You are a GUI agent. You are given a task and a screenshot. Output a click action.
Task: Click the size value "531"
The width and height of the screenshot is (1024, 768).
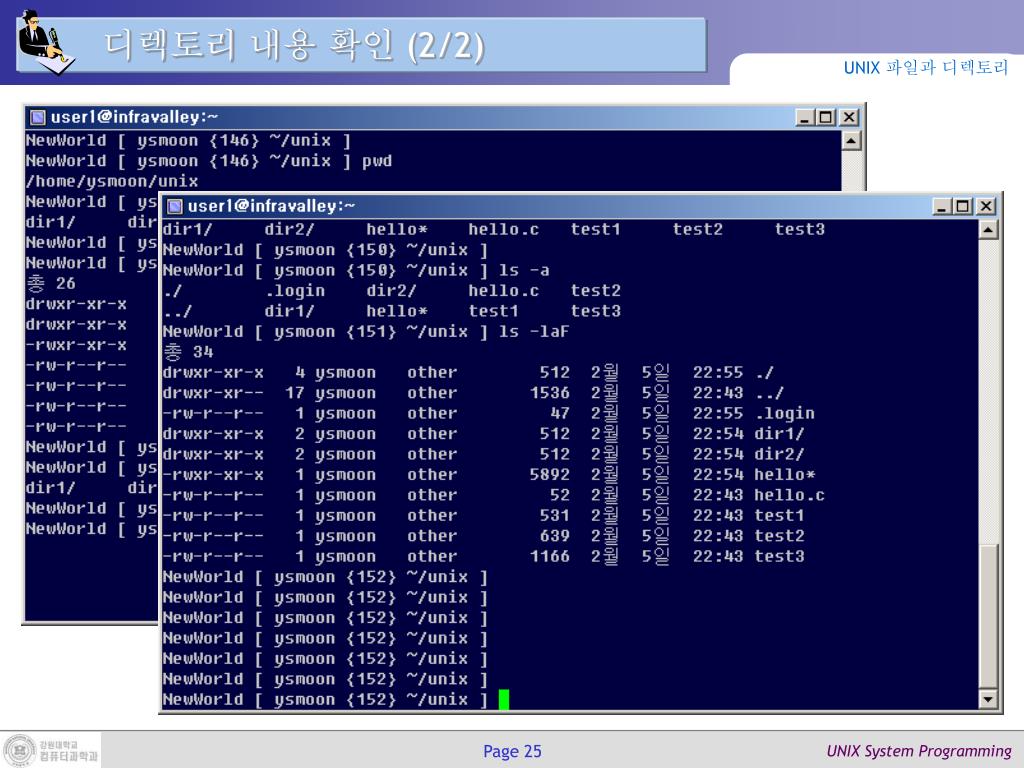coord(554,516)
